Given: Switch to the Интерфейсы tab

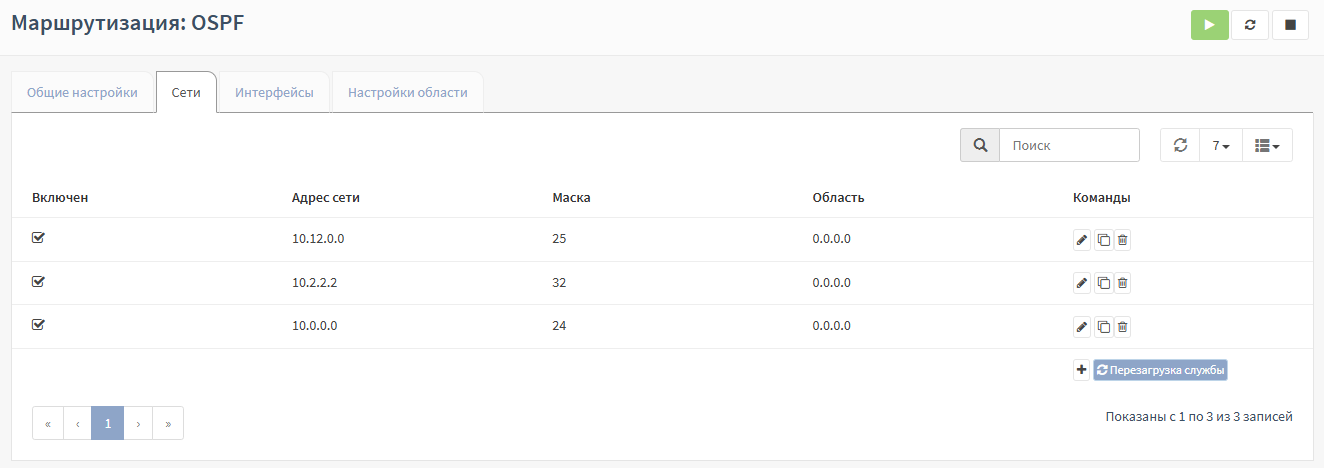Looking at the screenshot, I should 274,92.
